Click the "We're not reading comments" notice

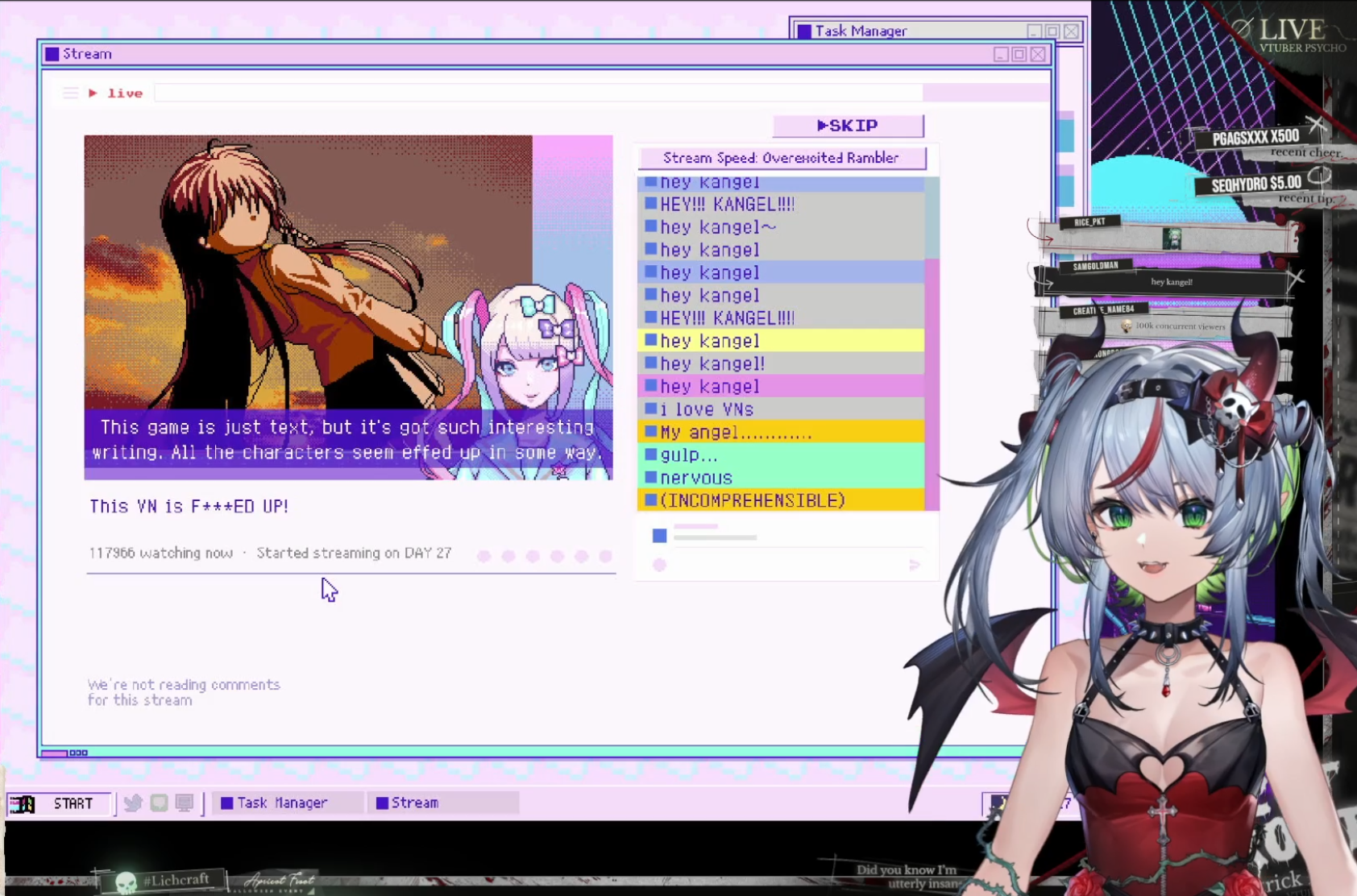184,692
